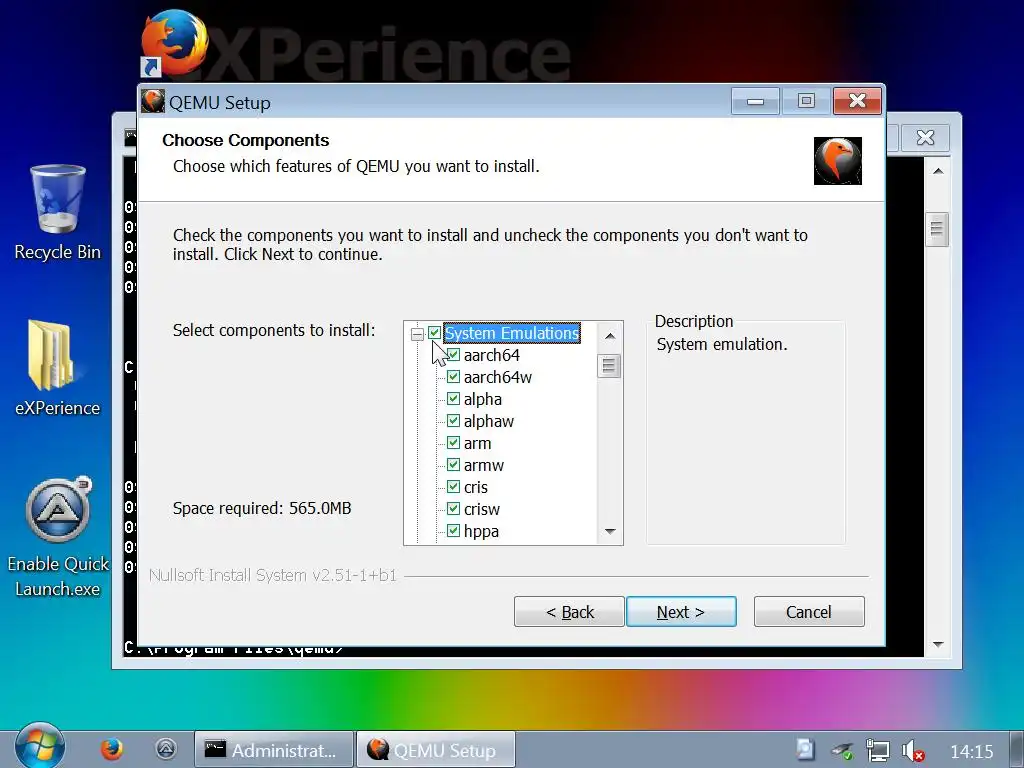Uncheck the alphaw component
Screen dimensions: 1024x768
(453, 421)
